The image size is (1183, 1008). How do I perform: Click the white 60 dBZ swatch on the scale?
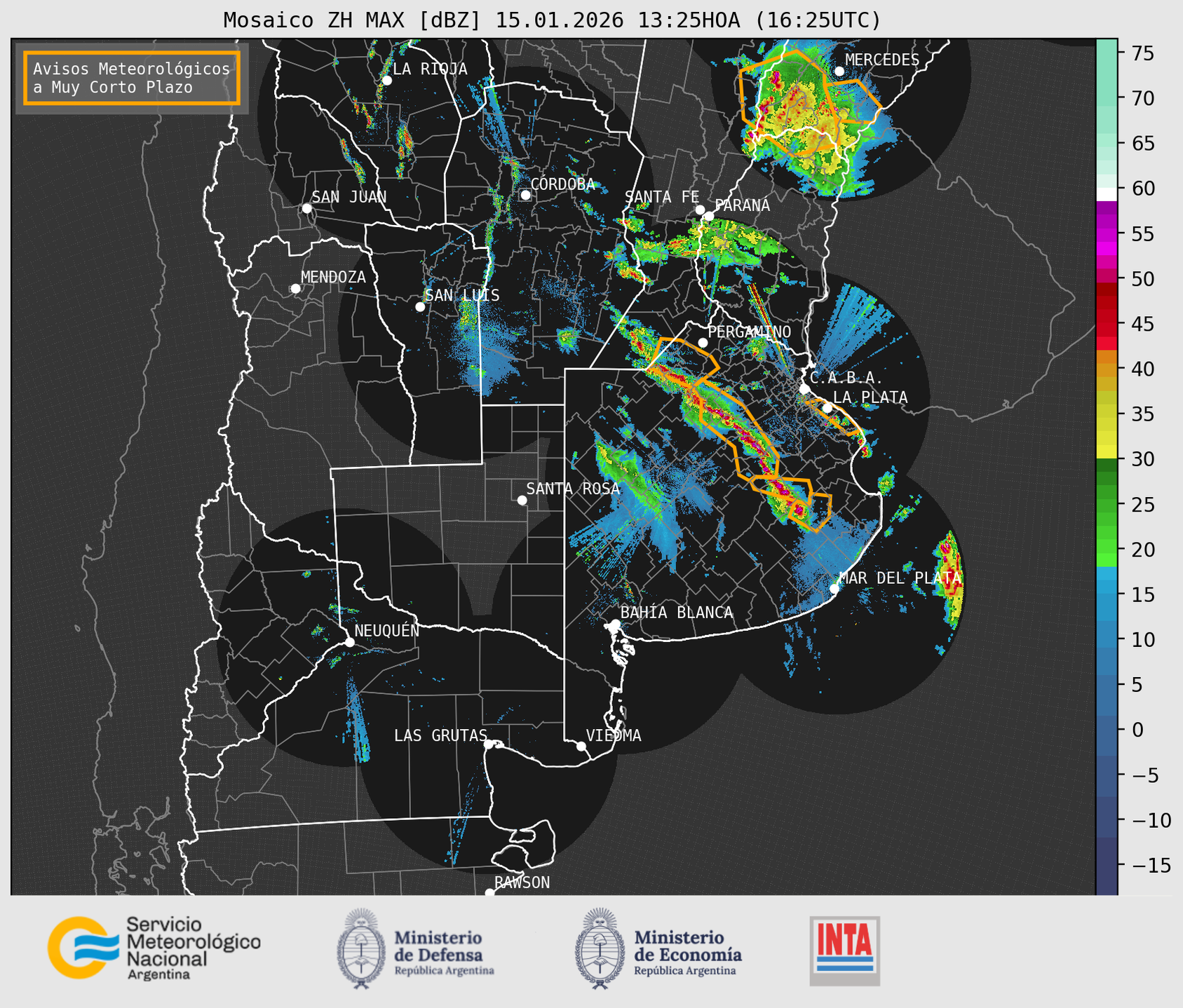1107,194
